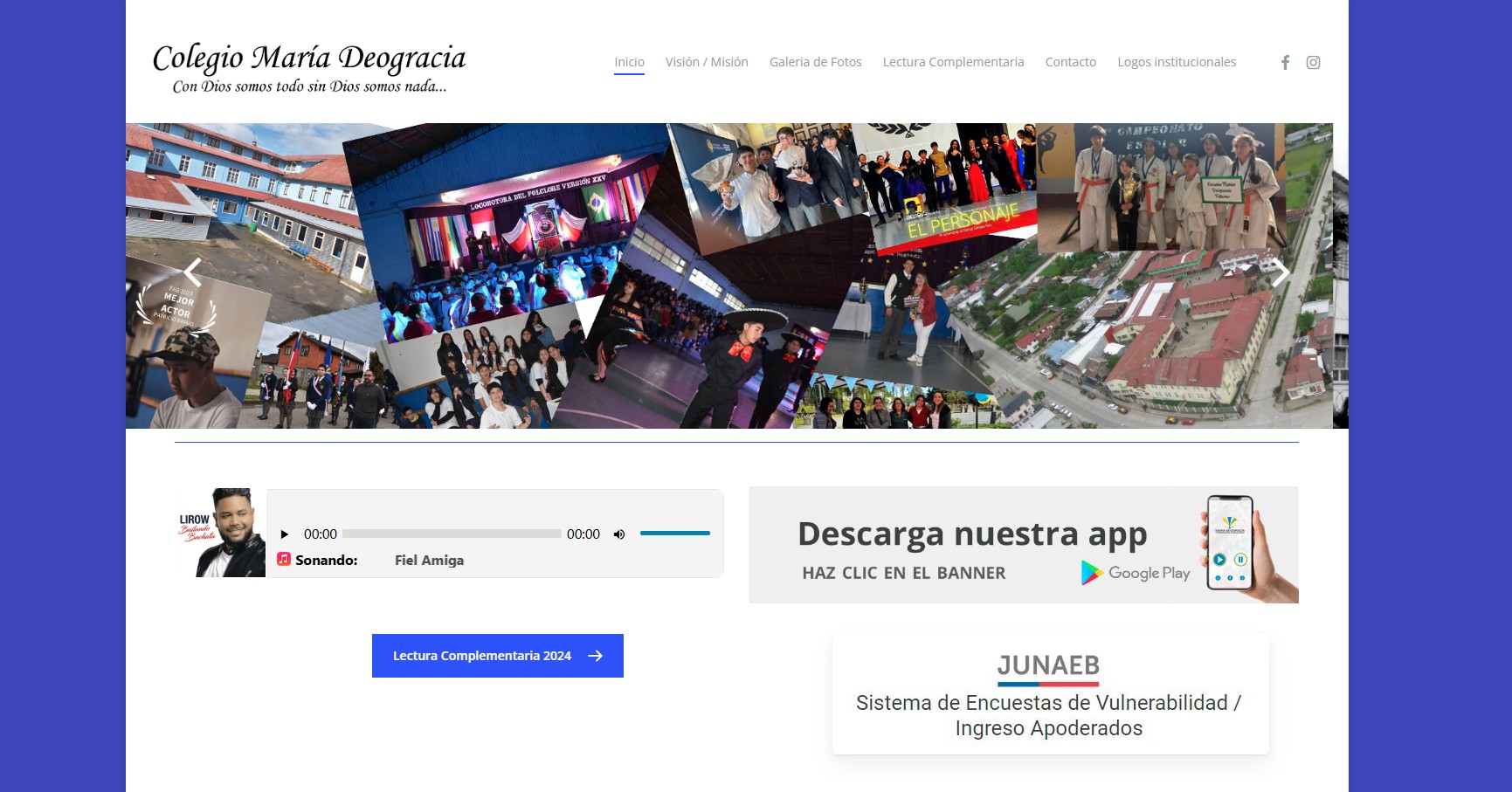Screen dimensions: 1512x792
Task: Click HAZ CLIC EN EL BANNER text
Action: [x=904, y=573]
